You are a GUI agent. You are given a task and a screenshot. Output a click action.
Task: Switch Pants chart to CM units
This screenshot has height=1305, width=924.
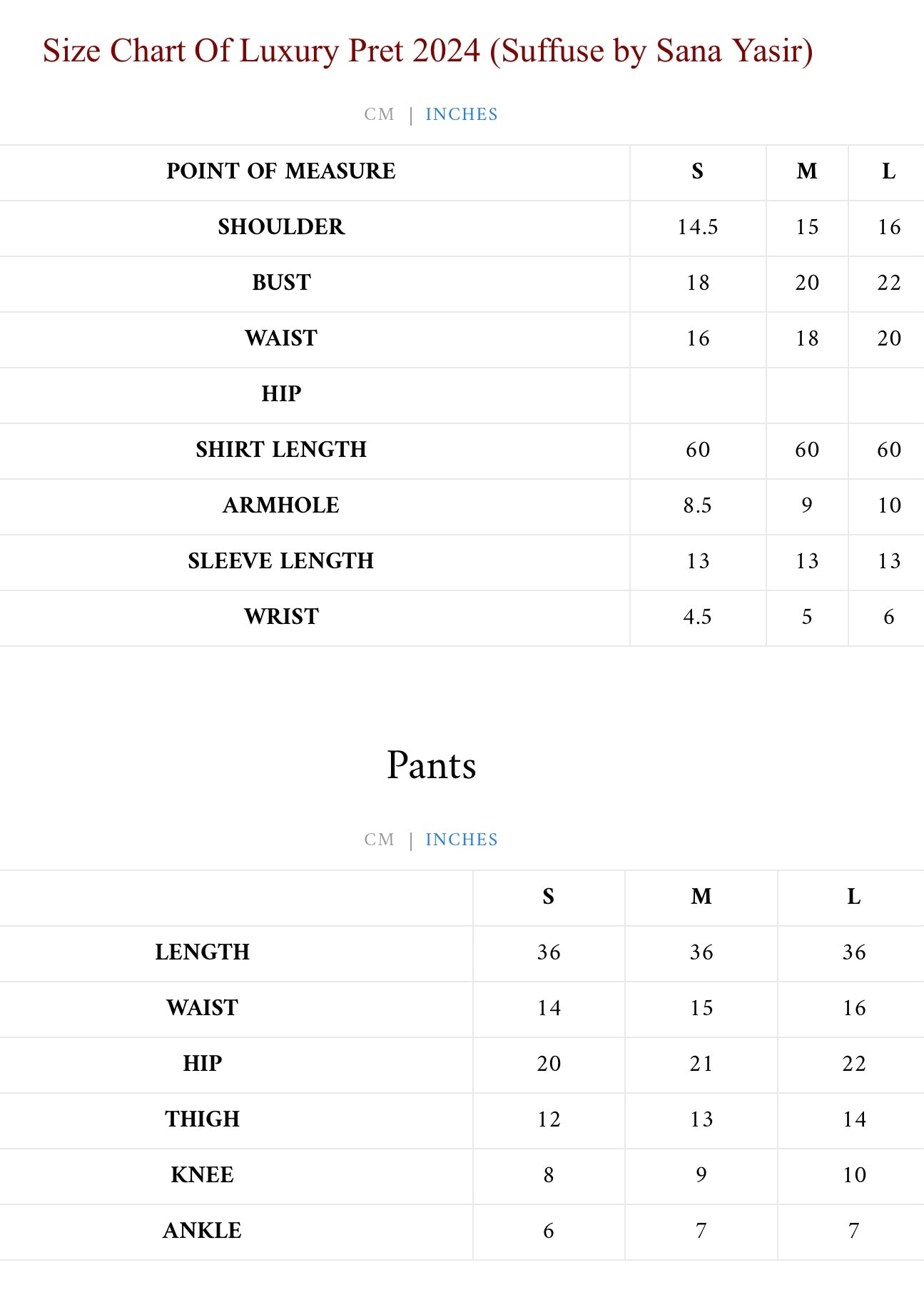(379, 840)
